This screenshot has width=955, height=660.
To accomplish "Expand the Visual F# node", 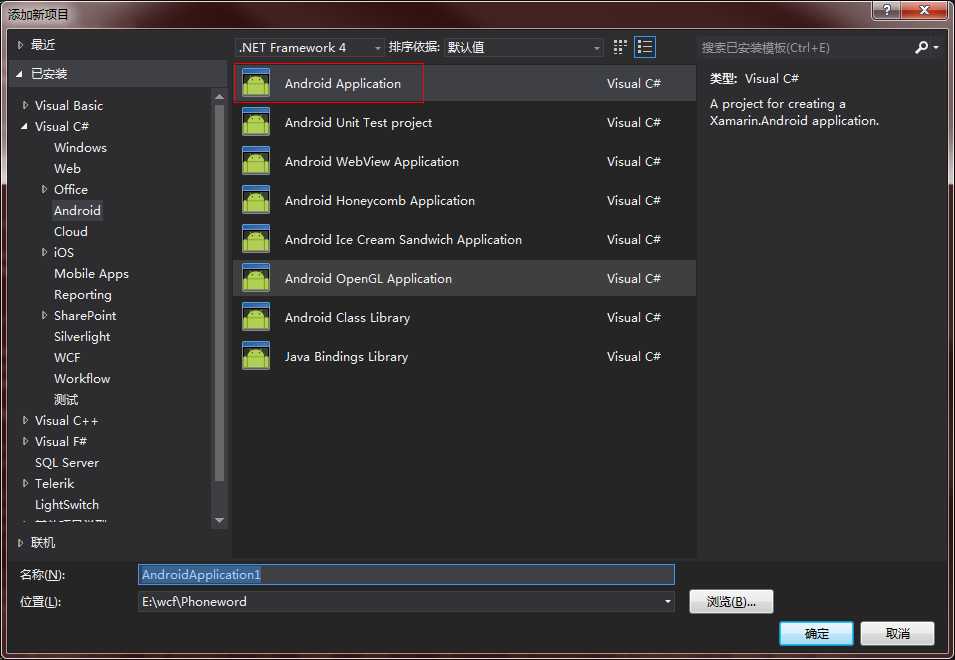I will 25,441.
